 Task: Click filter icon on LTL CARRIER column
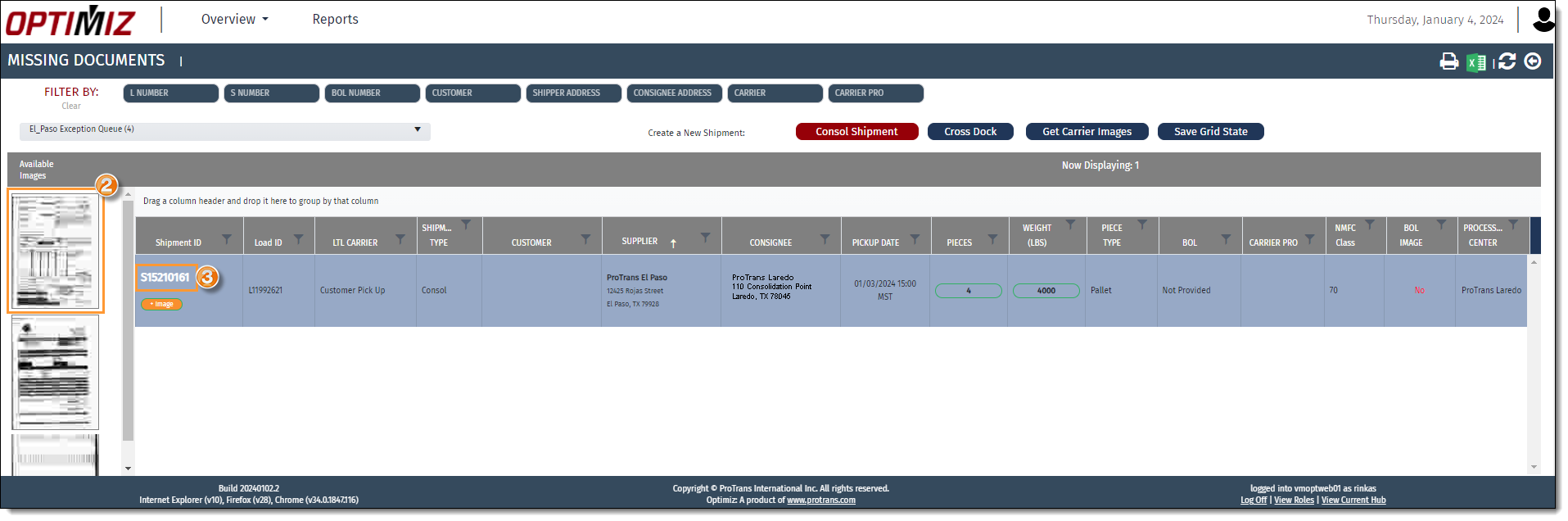pyautogui.click(x=400, y=239)
